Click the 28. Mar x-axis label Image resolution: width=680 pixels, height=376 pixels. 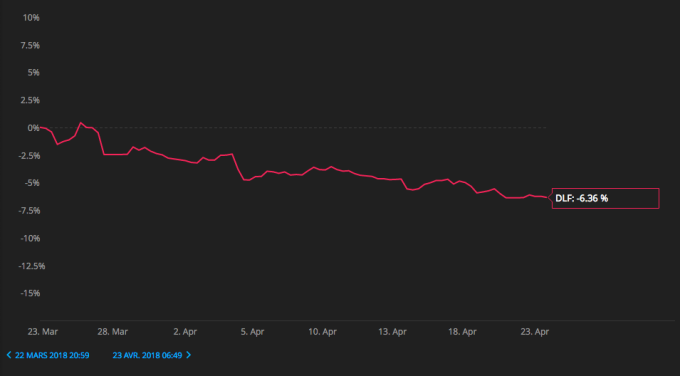tap(113, 332)
